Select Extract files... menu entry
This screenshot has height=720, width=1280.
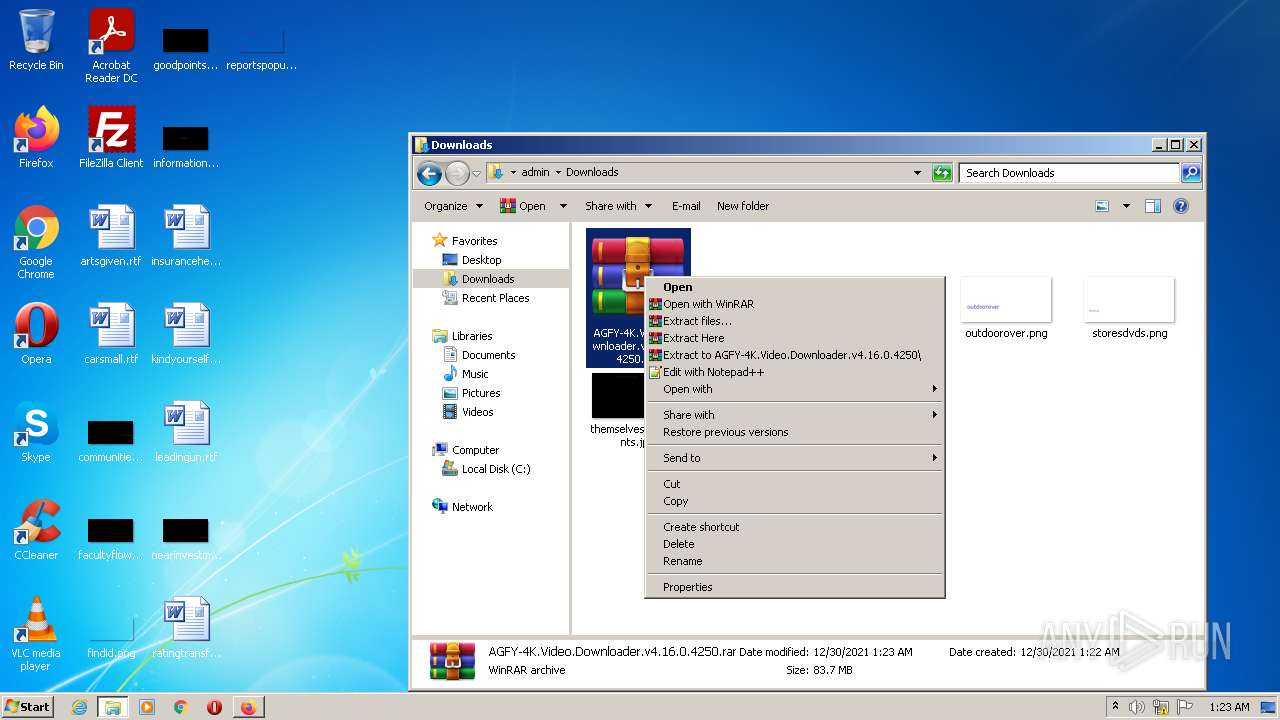click(x=795, y=321)
